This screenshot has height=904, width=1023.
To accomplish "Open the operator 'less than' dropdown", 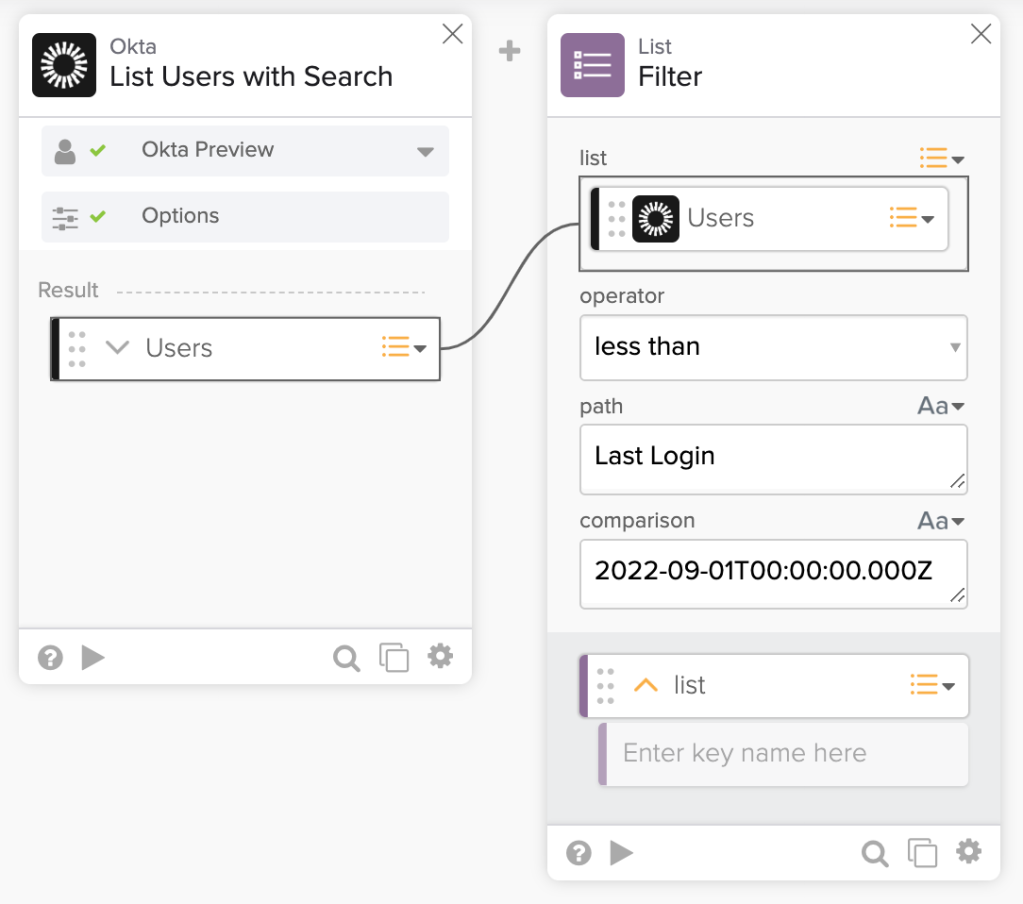I will pos(773,347).
